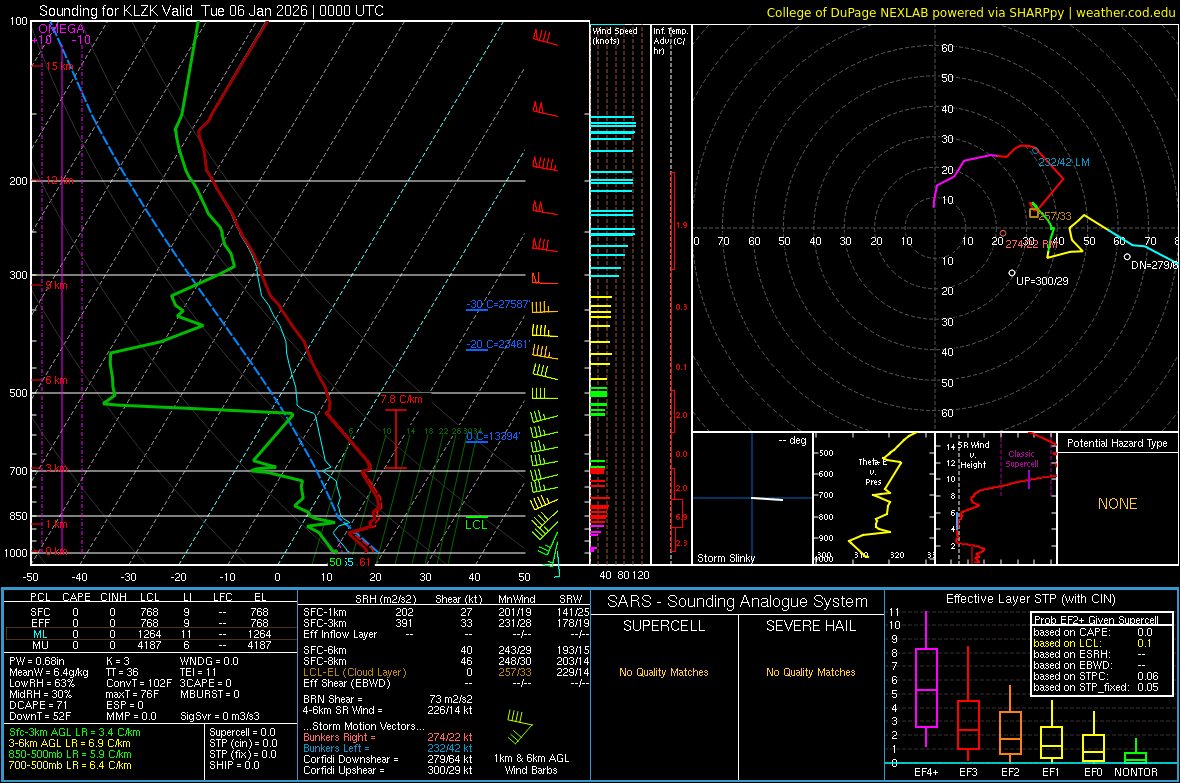Click the 'SigSvr = 0 m3/s3' value
This screenshot has height=783, width=1180.
220,716
